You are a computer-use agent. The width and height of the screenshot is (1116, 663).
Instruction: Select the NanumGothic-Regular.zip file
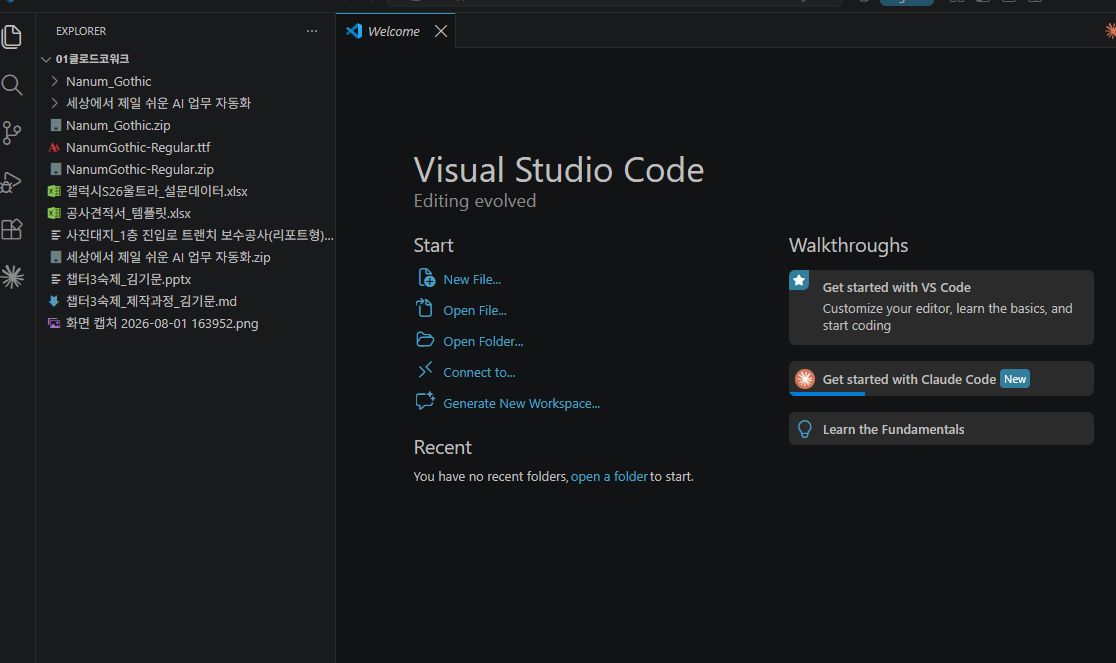[x=185, y=169]
